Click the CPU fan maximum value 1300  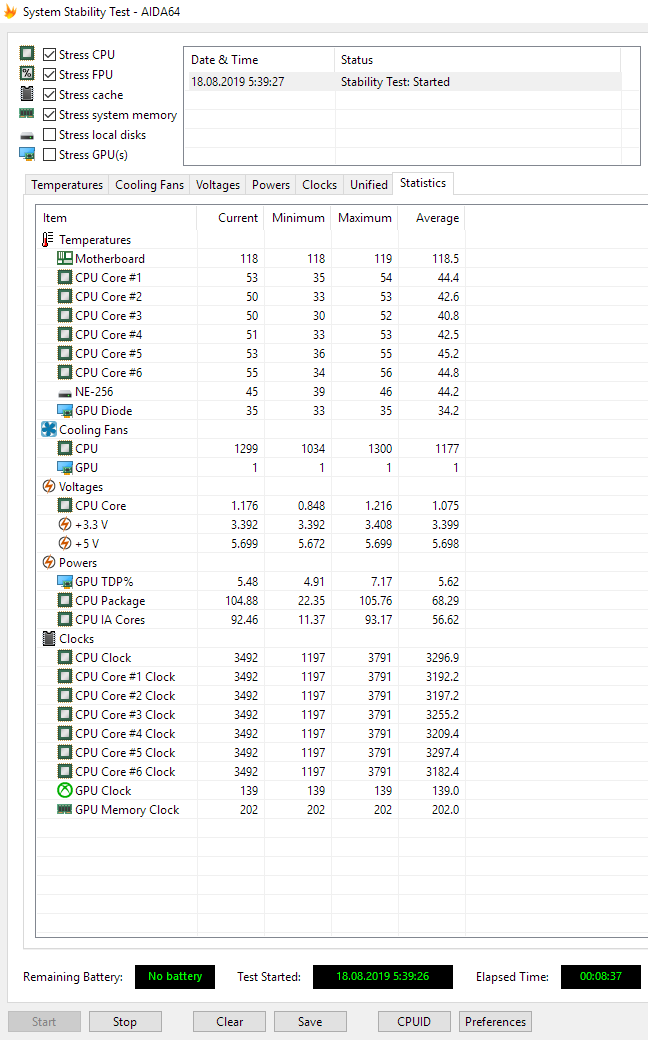(380, 448)
